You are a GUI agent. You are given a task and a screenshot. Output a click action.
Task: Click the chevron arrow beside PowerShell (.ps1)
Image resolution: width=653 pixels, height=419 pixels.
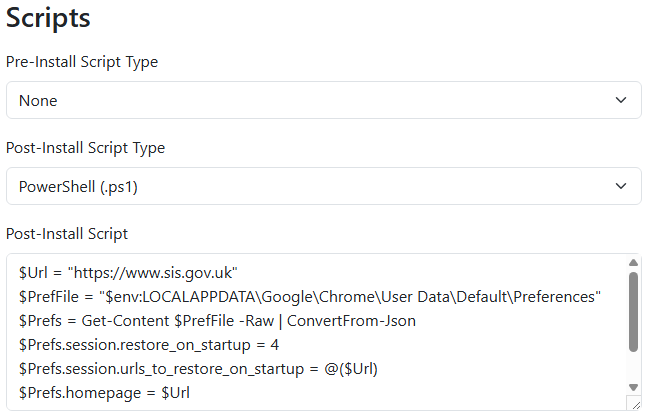pos(621,186)
